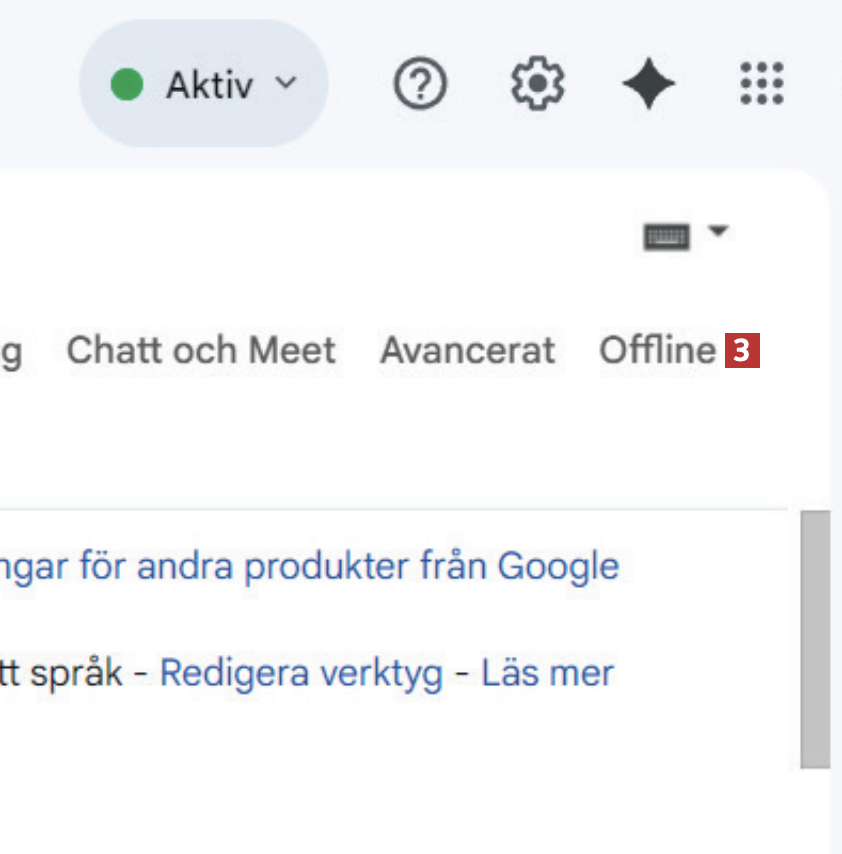Click the keyboard input tools icon

[666, 236]
